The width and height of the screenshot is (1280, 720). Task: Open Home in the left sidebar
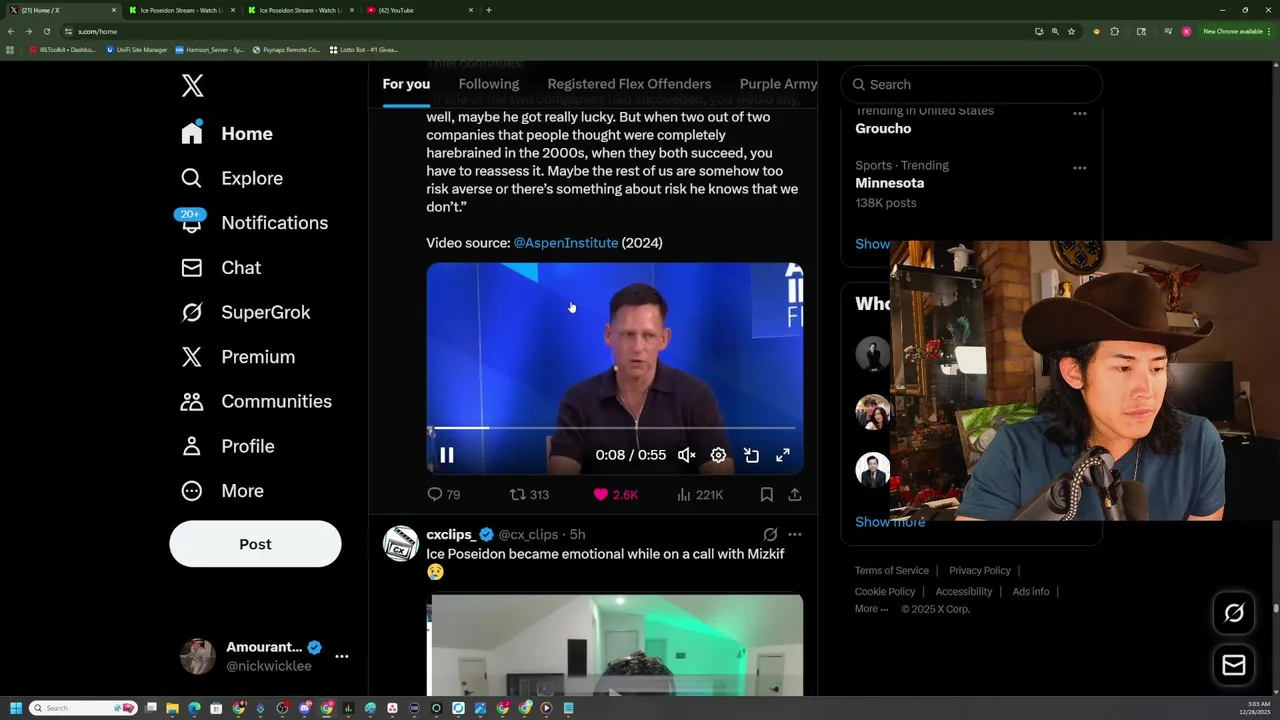pos(227,133)
